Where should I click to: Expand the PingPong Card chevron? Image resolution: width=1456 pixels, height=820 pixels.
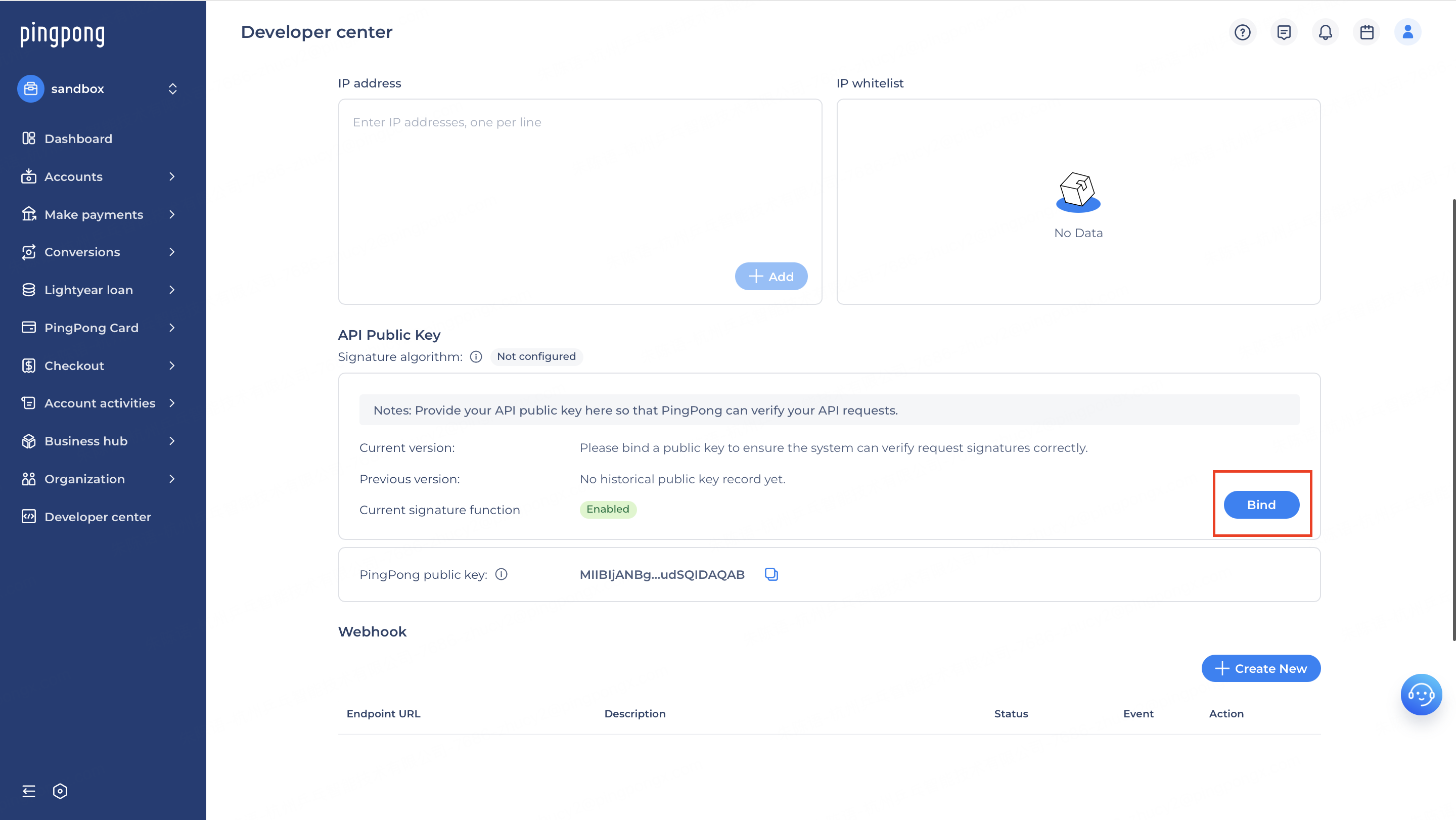172,328
